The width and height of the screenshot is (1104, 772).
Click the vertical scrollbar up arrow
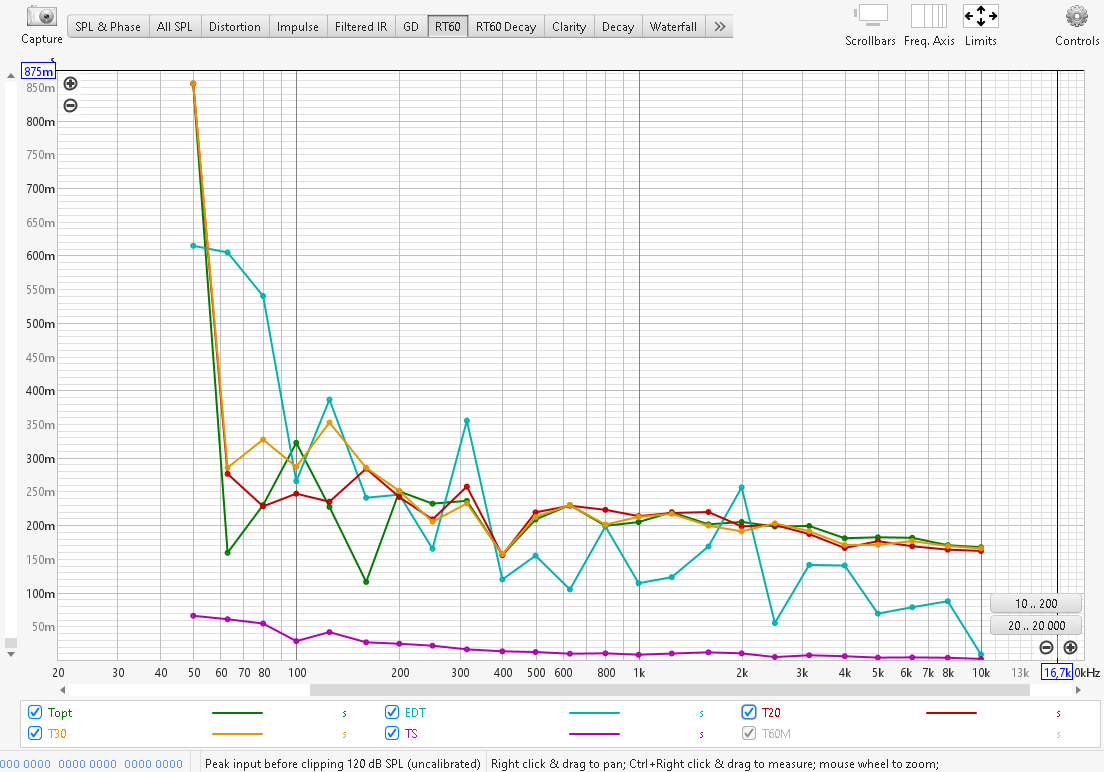[11, 75]
